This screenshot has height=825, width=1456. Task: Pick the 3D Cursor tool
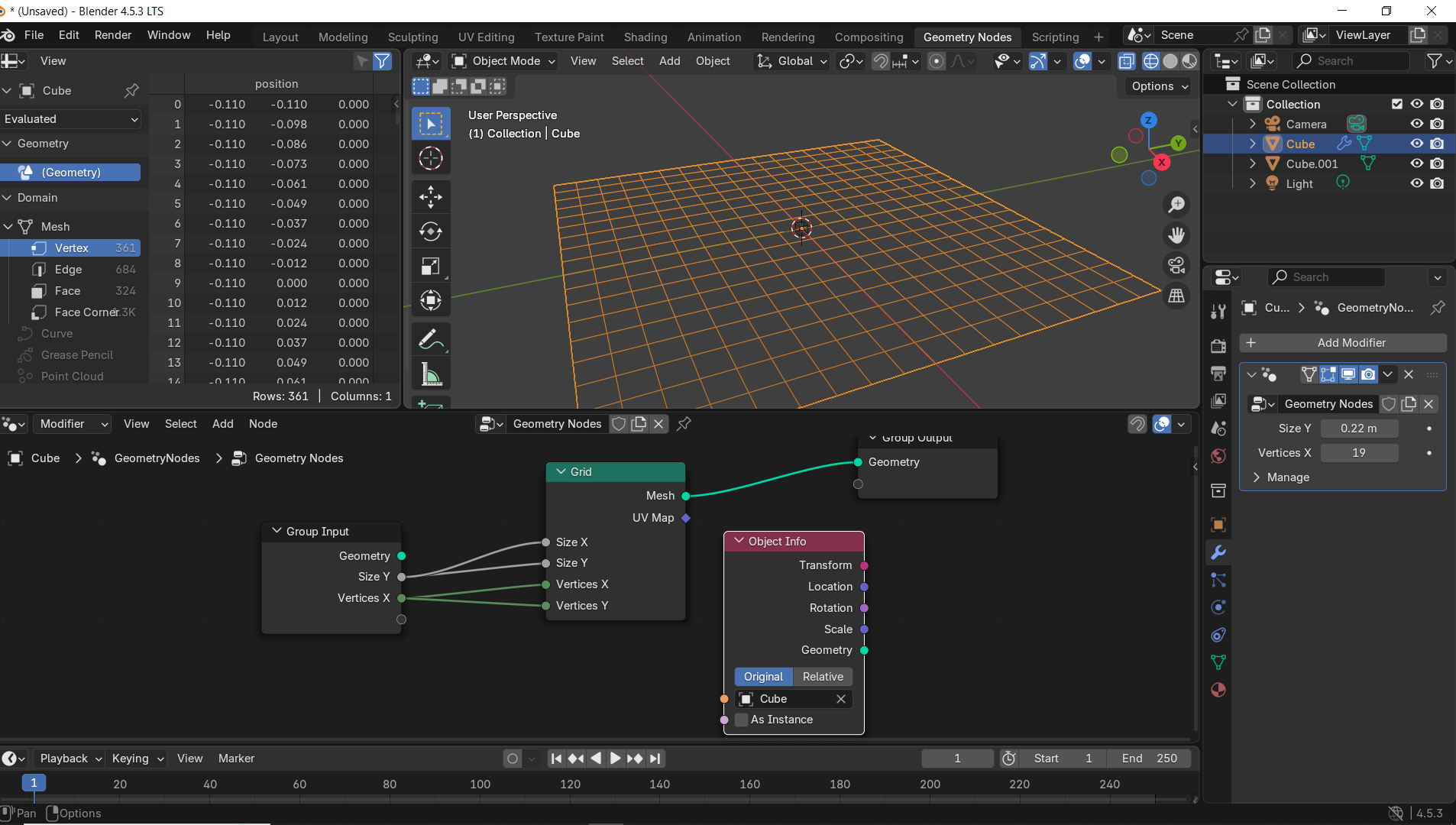[x=430, y=158]
